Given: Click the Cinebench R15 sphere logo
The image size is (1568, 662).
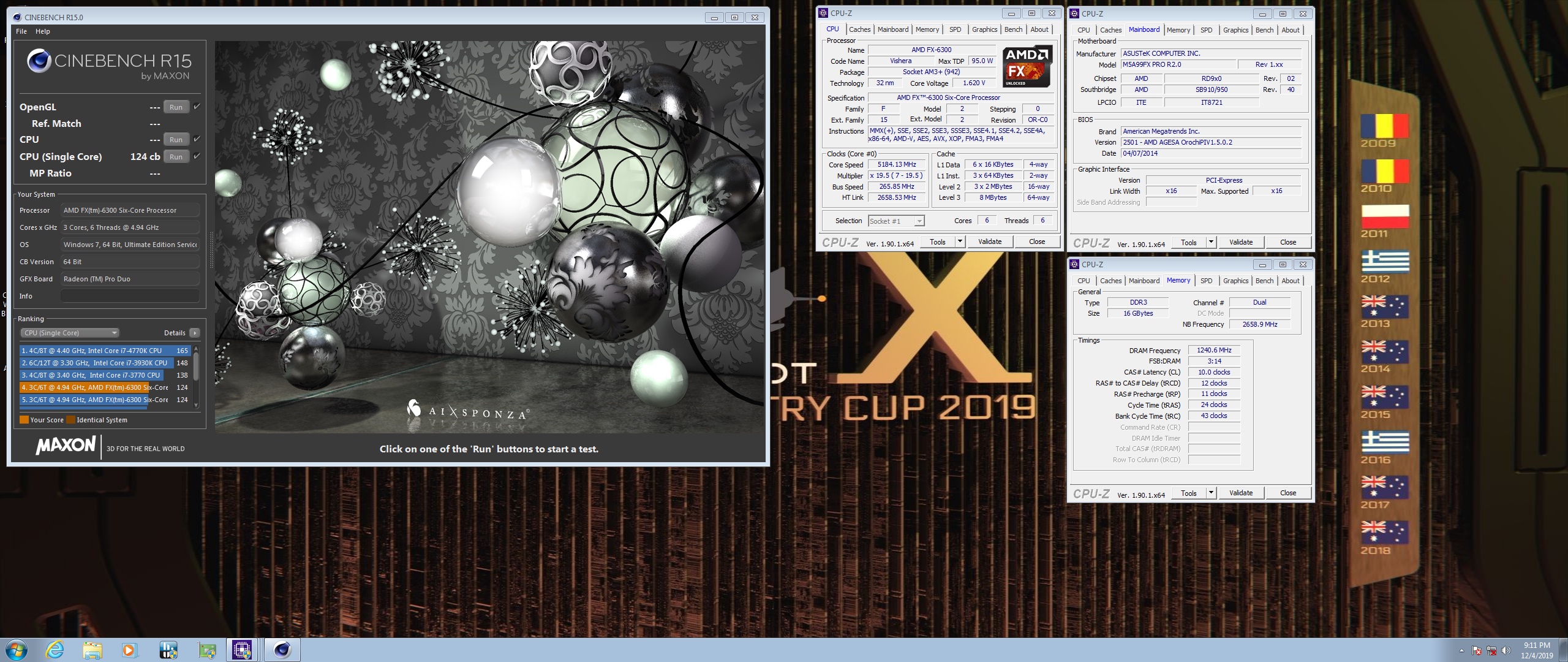Looking at the screenshot, I should click(39, 61).
